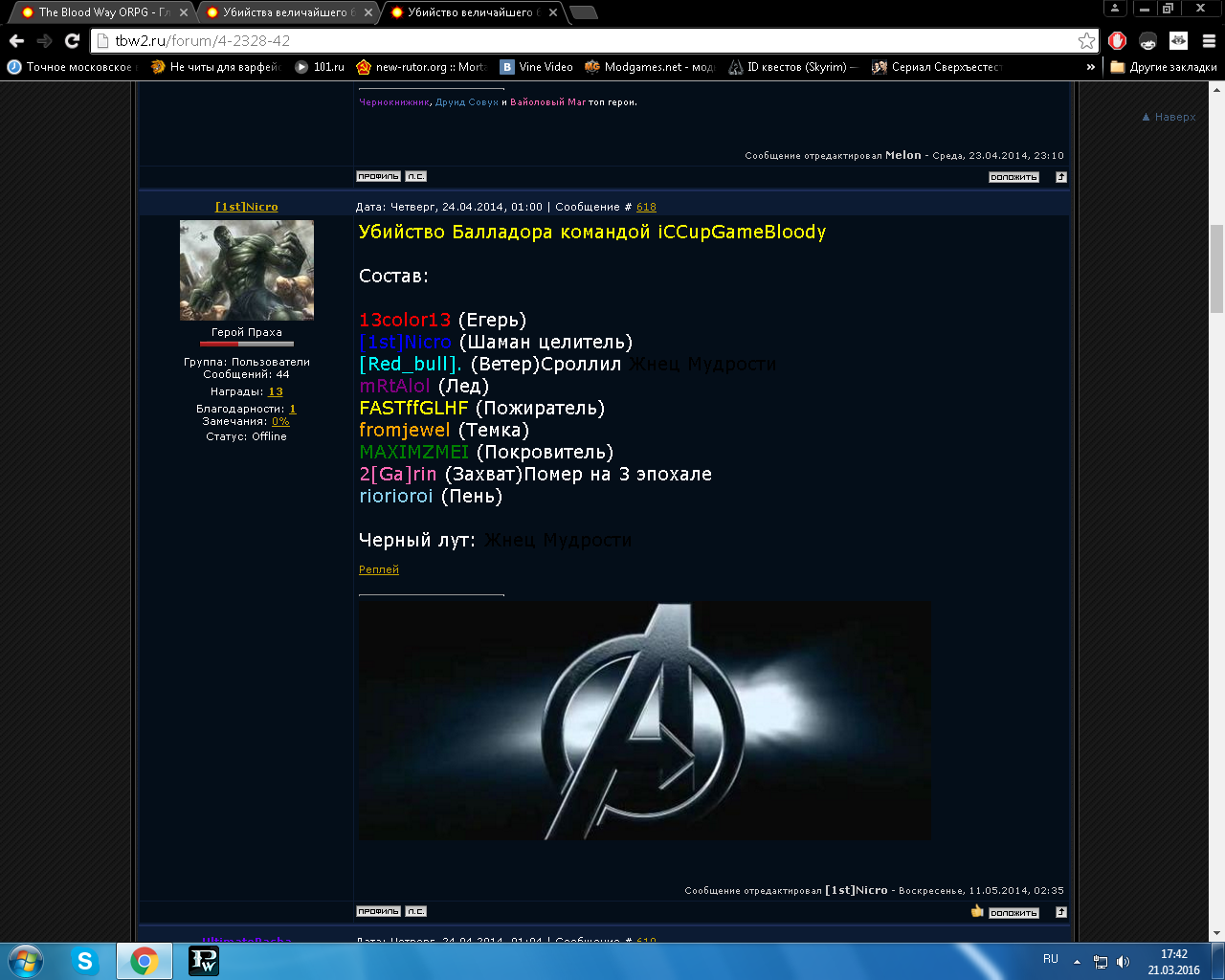The height and width of the screenshot is (980, 1225).
Task: Click the orange-named player 'fromjewel'
Action: [405, 430]
